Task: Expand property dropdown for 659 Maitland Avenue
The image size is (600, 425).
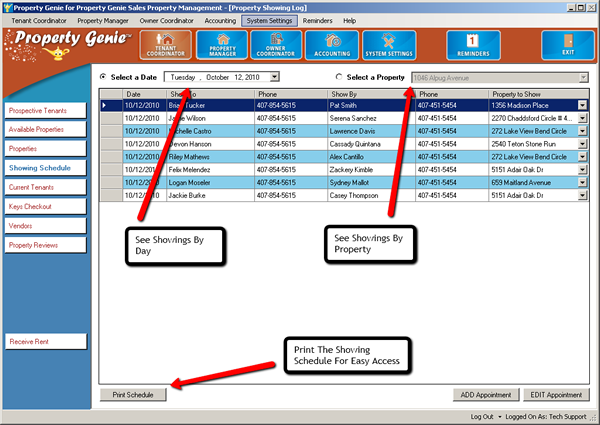Action: [582, 182]
